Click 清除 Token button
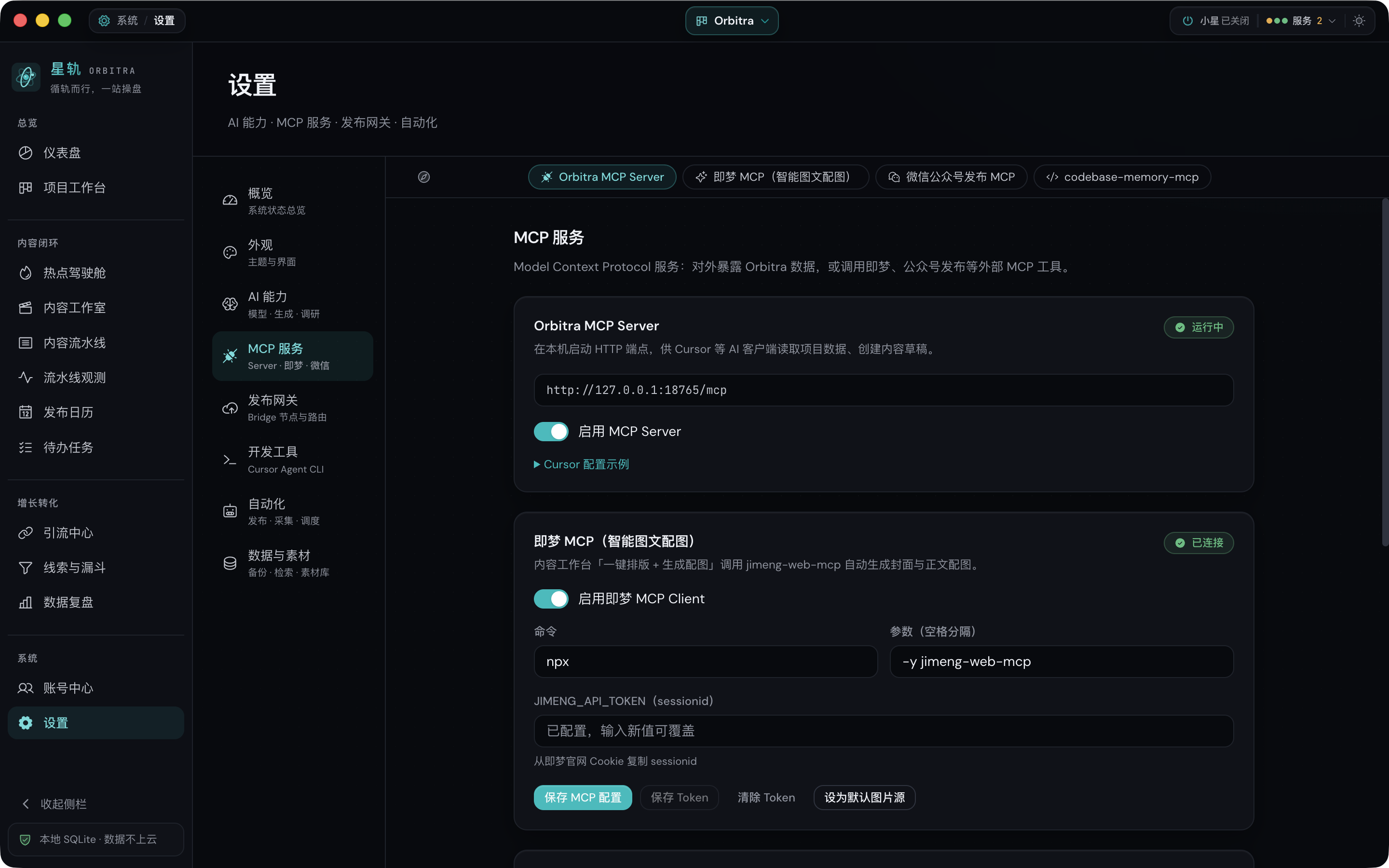The image size is (1389, 868). (x=766, y=798)
